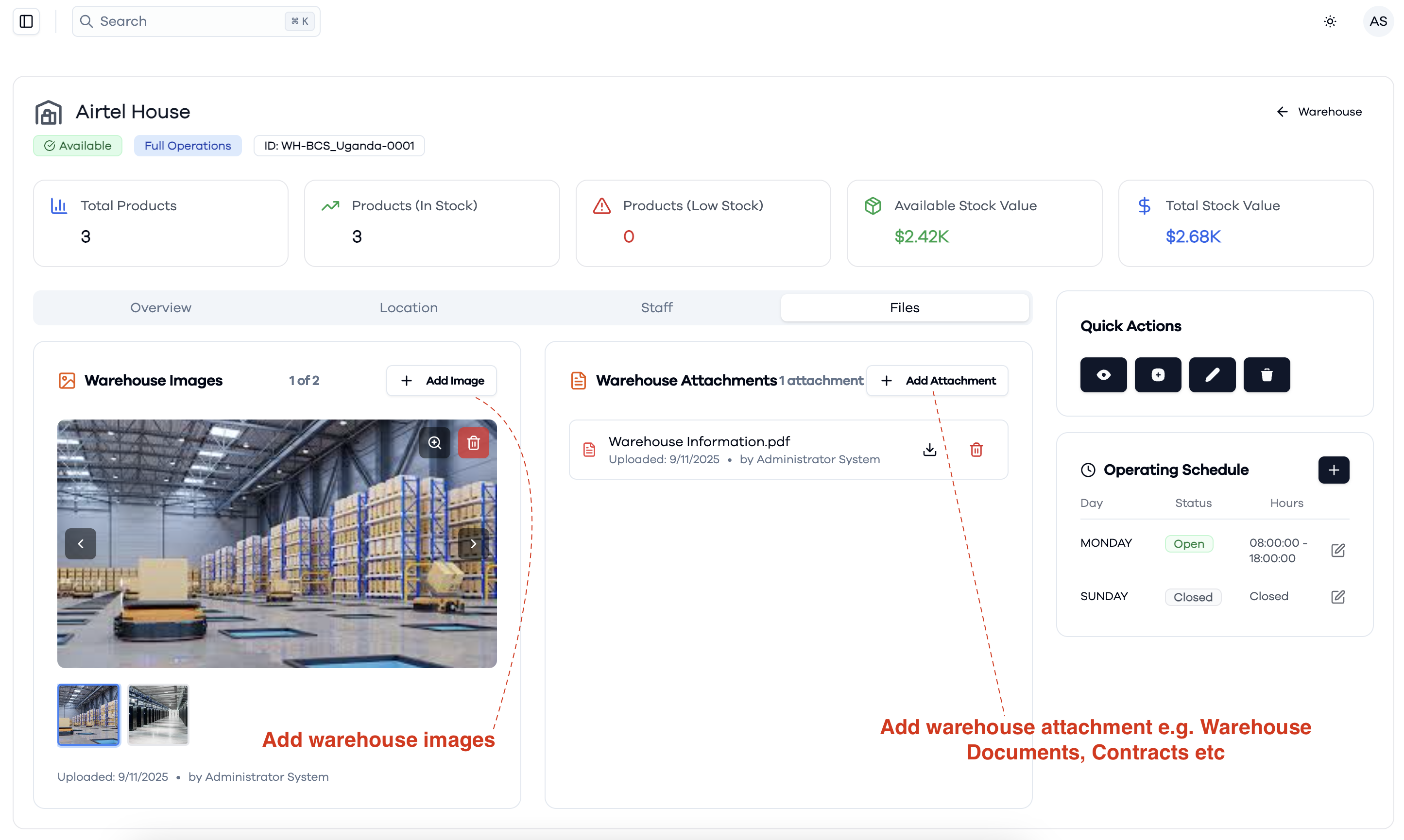The height and width of the screenshot is (840, 1404).
Task: Go back via the Warehouse link
Action: pos(1319,112)
